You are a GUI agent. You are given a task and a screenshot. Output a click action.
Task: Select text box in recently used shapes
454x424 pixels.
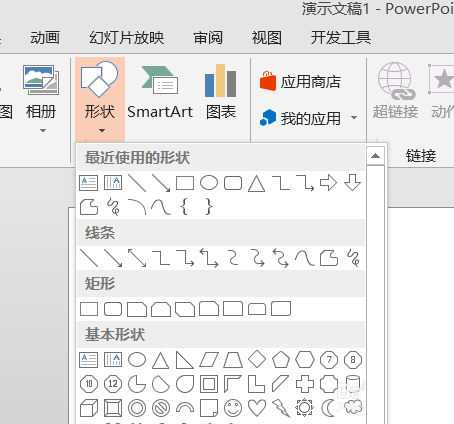pos(88,183)
